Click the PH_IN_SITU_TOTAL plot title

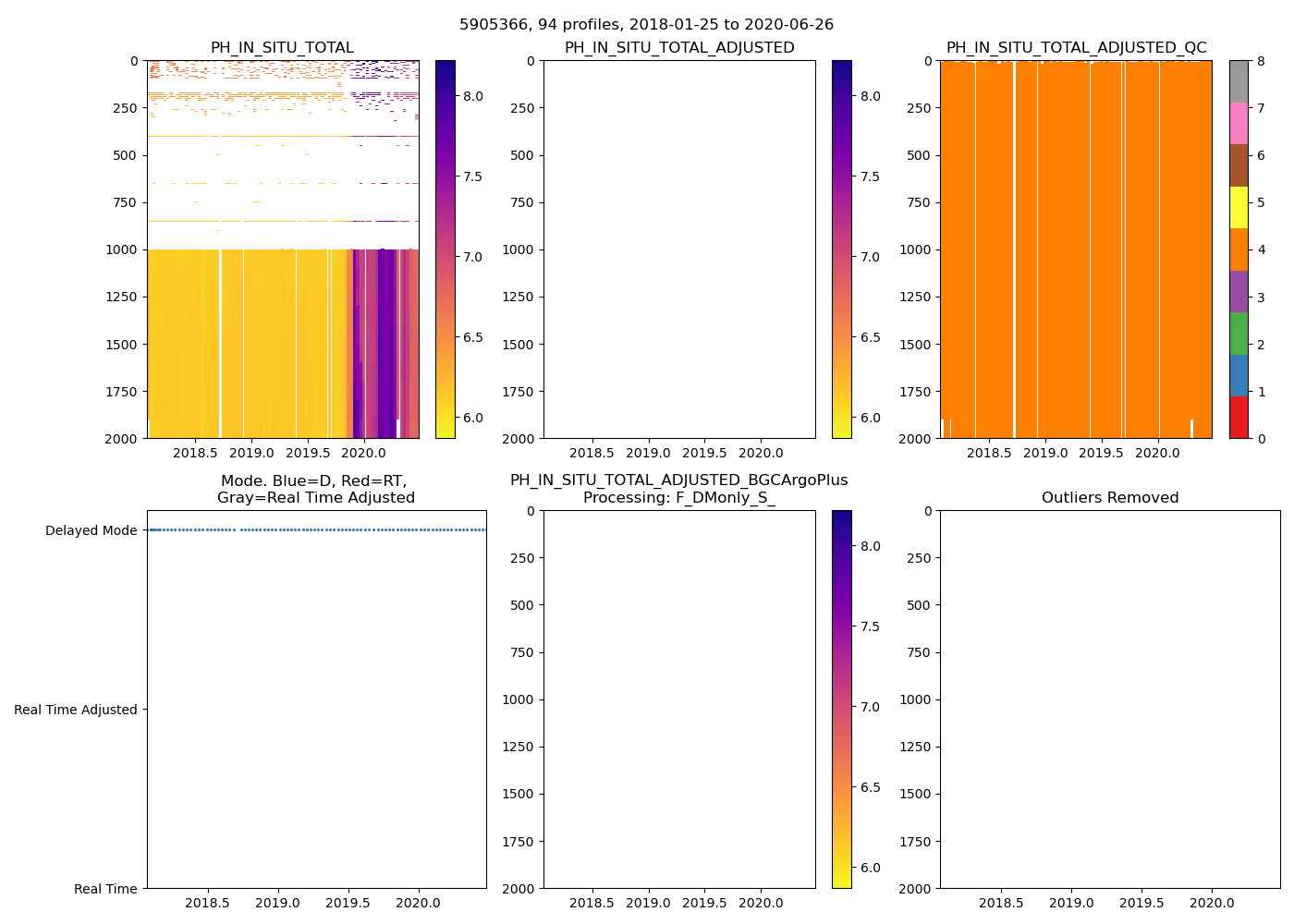point(282,48)
